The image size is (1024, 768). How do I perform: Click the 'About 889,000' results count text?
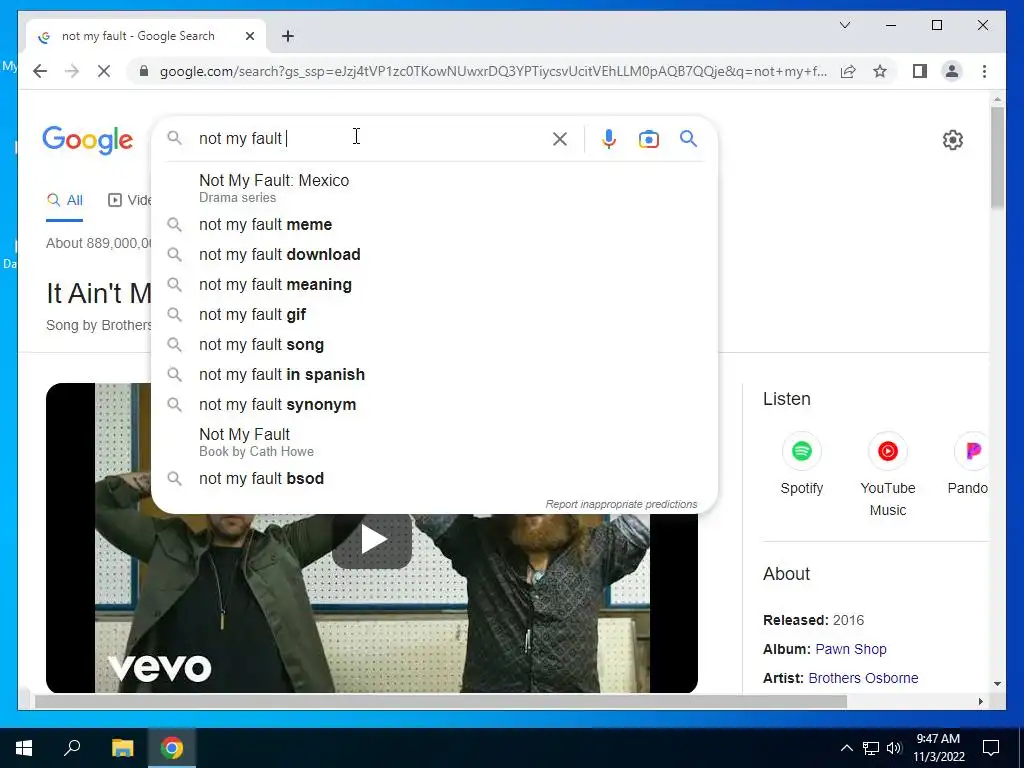coord(99,244)
